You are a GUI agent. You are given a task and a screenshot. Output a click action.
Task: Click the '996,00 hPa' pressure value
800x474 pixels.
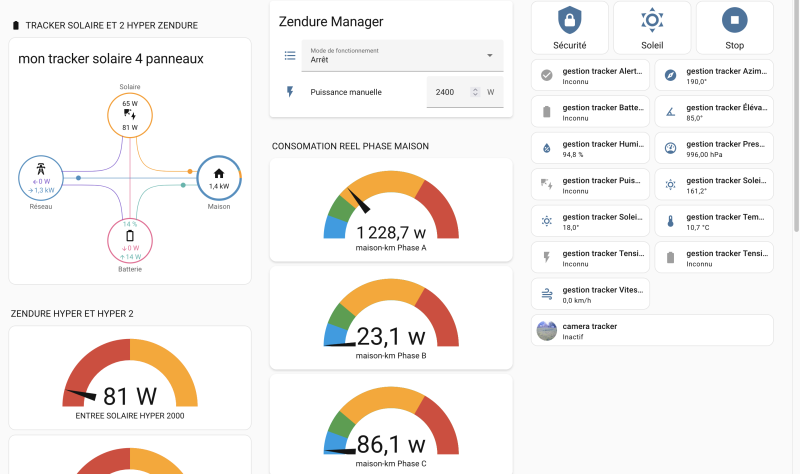click(x=704, y=155)
